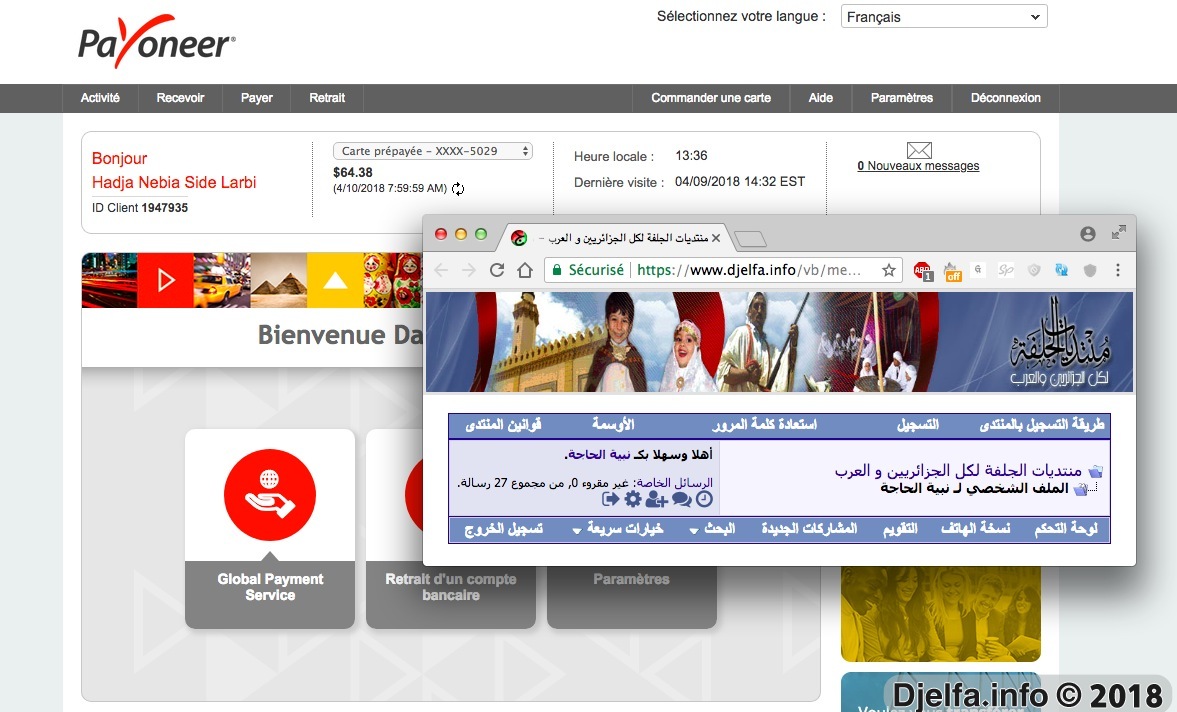Click the منتديات الجلفة لكل الجزائريين breadcrumb link
This screenshot has height=712, width=1177.
(x=958, y=471)
